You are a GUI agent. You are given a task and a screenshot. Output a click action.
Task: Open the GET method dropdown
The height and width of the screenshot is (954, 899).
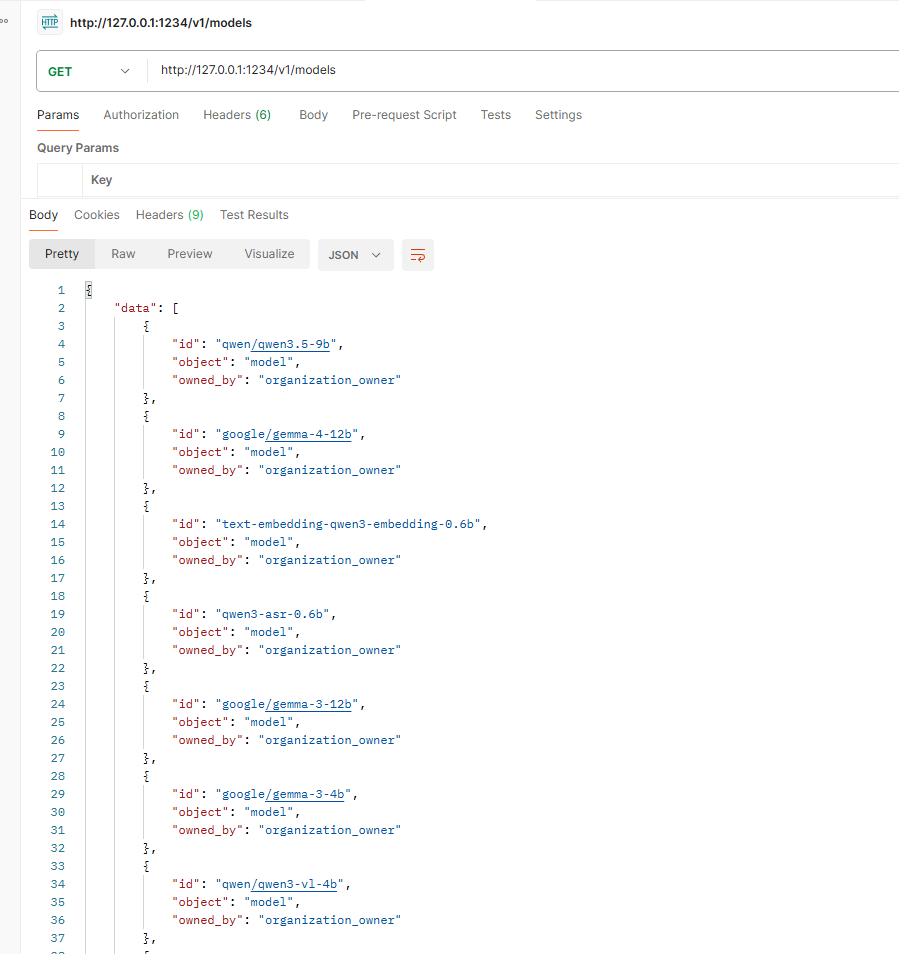89,71
